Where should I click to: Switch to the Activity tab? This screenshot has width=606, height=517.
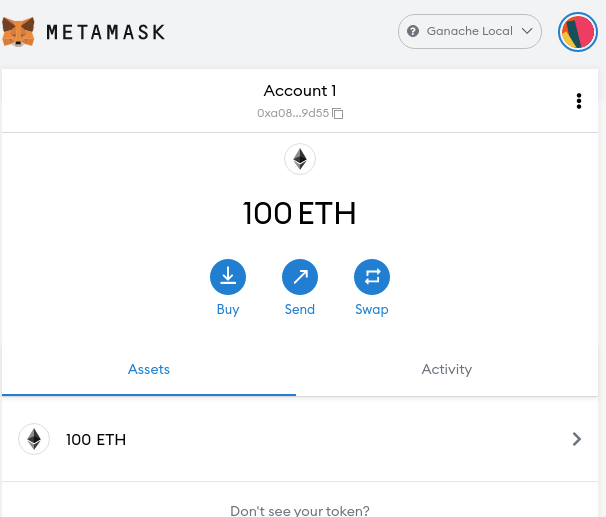coord(447,369)
